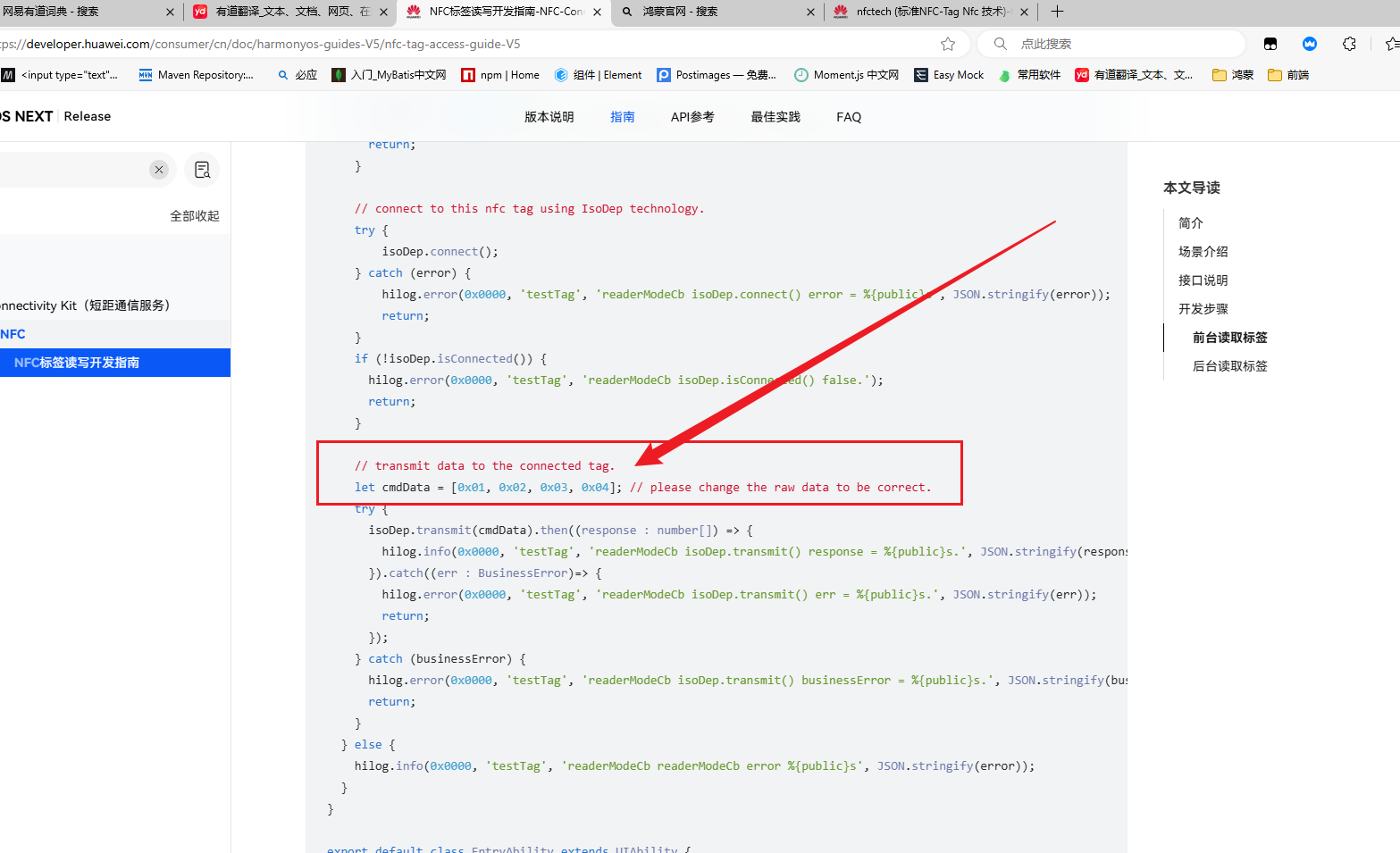Click the isoDep.transmit(cmdData) code line
Viewport: 1400px width, 853px height.
coord(561,531)
